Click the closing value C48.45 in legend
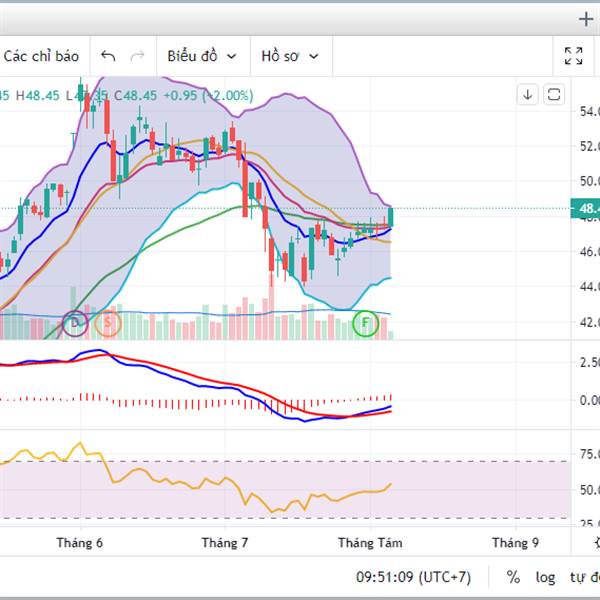 pyautogui.click(x=135, y=95)
